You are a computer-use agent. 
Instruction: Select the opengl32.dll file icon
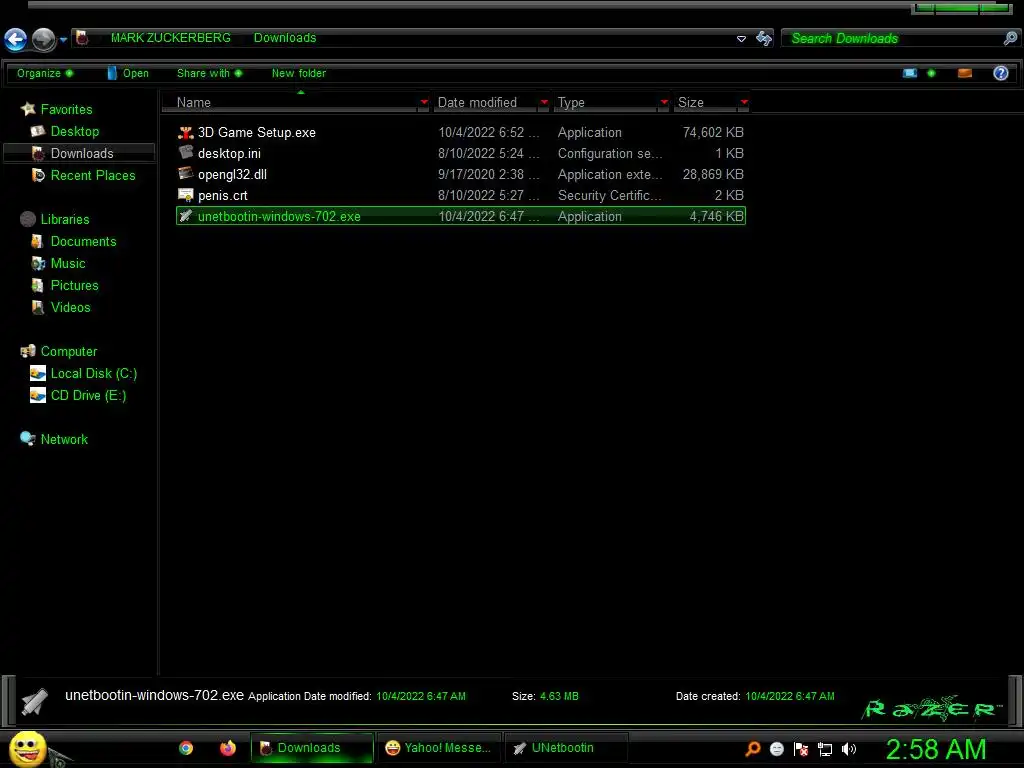[185, 174]
